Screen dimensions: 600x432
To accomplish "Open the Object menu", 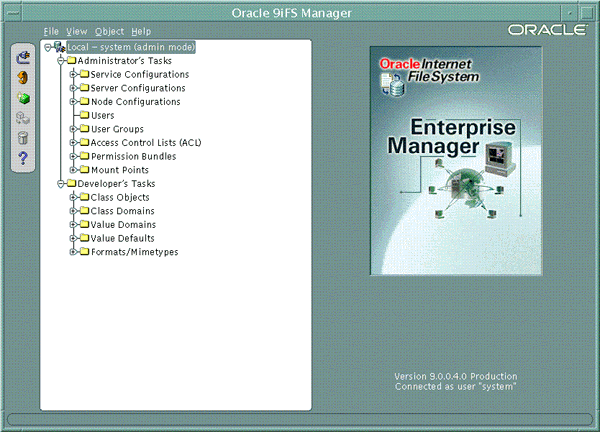I will click(109, 31).
